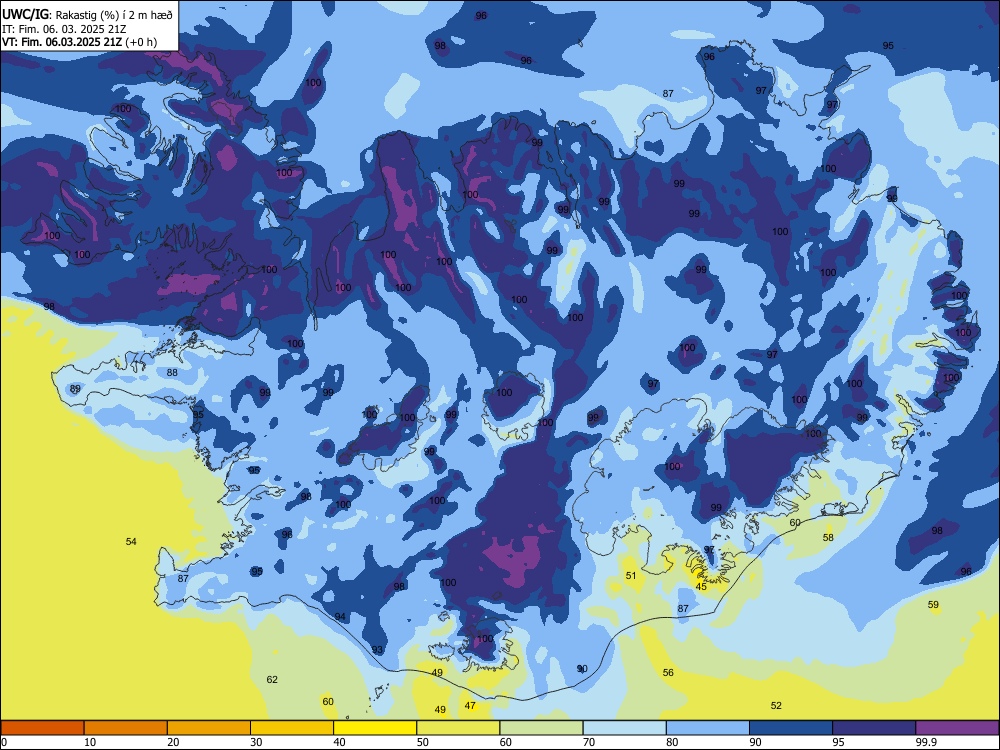Screen dimensions: 1000x750
Task: Select the purple above-99.9 legend segment
Action: 957,728
